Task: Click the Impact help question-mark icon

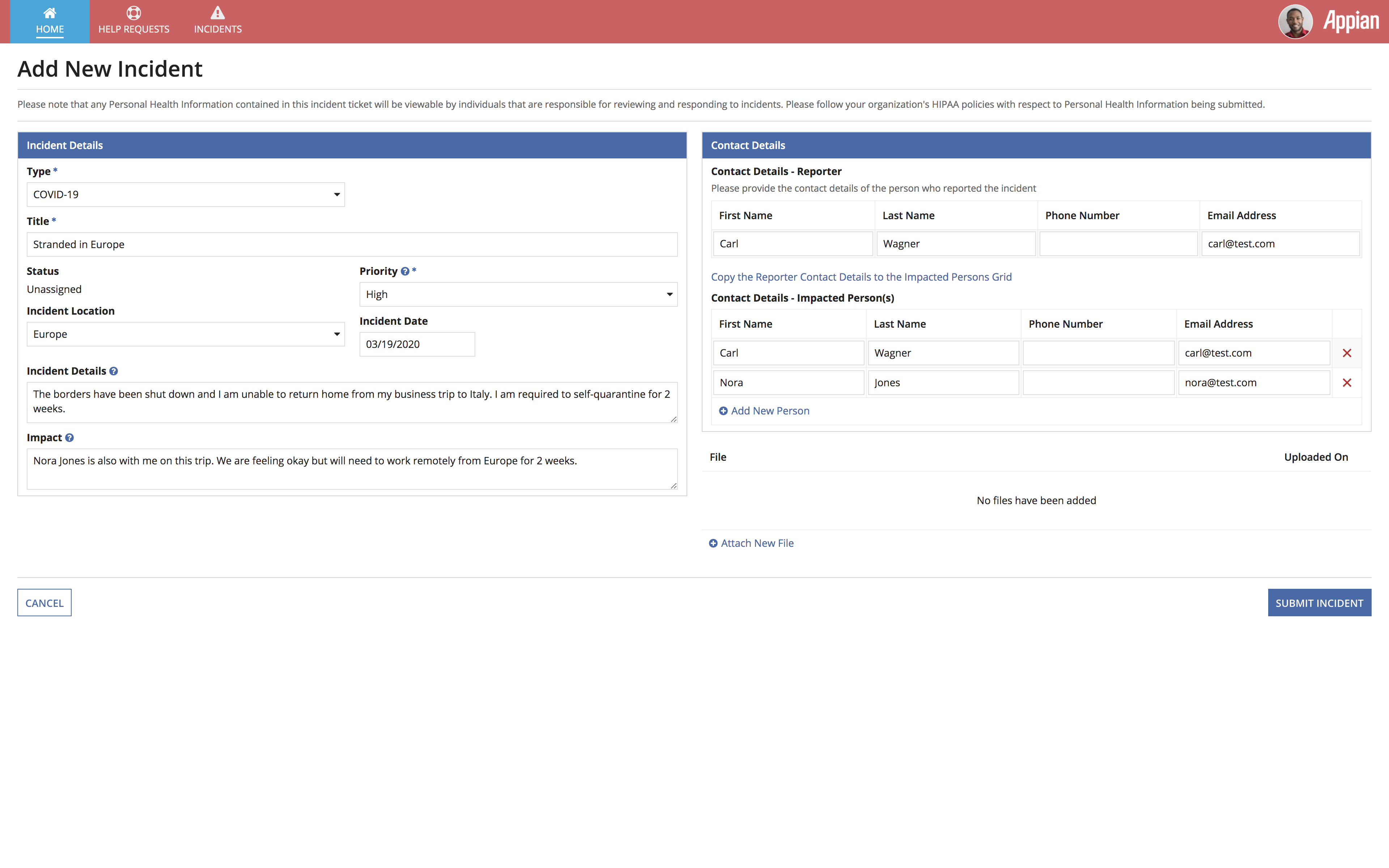Action: pyautogui.click(x=69, y=438)
